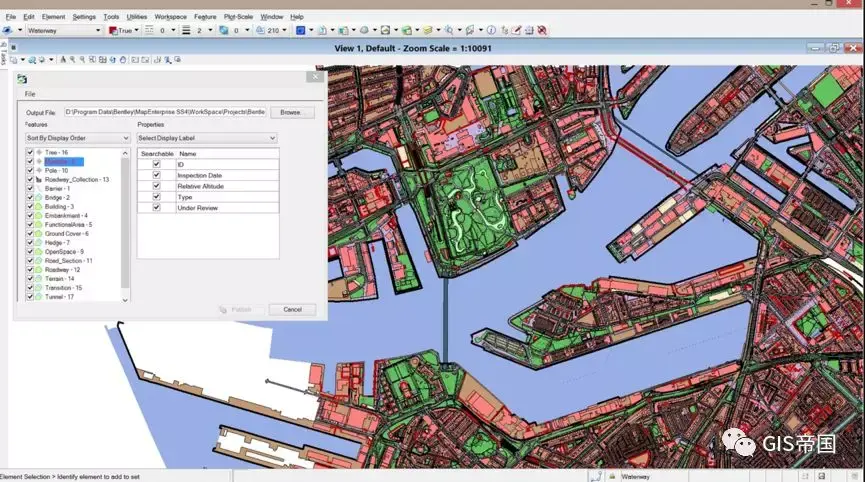Toggle Searchable checkbox for Inspection Date
The height and width of the screenshot is (482, 865).
(x=156, y=175)
